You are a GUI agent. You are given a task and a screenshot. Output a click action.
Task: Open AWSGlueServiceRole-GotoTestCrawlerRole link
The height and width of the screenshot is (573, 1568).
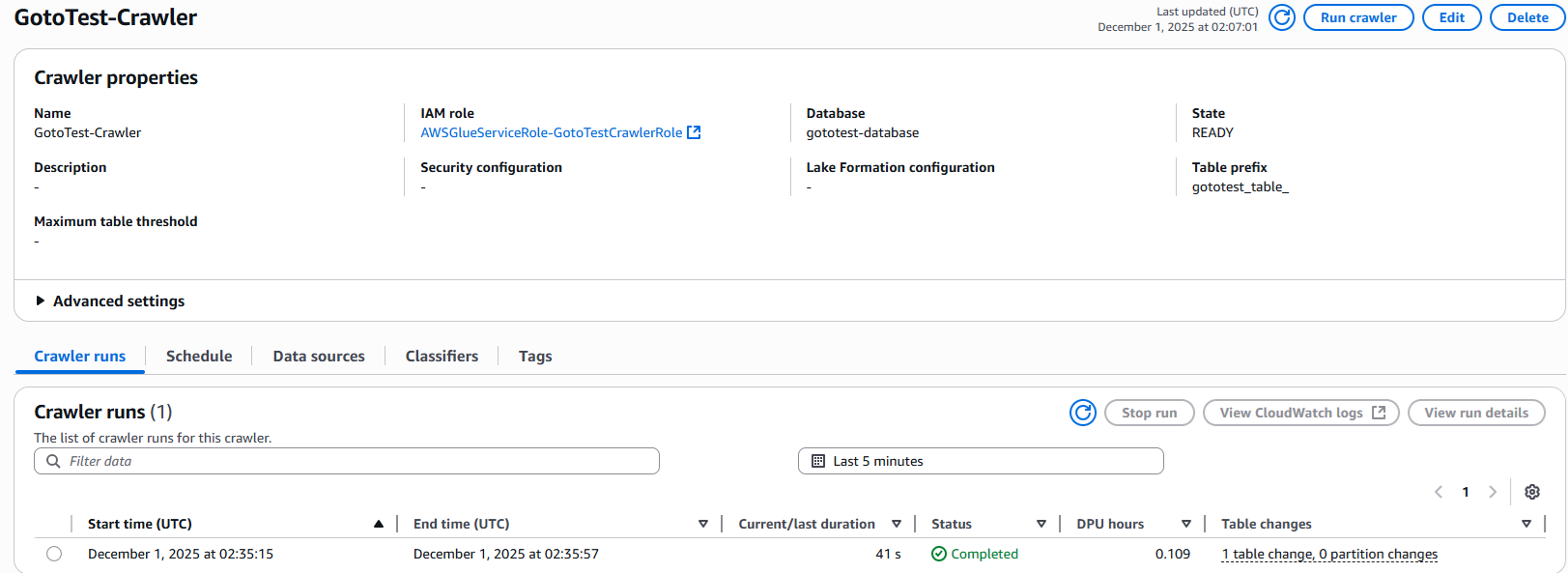pyautogui.click(x=551, y=132)
